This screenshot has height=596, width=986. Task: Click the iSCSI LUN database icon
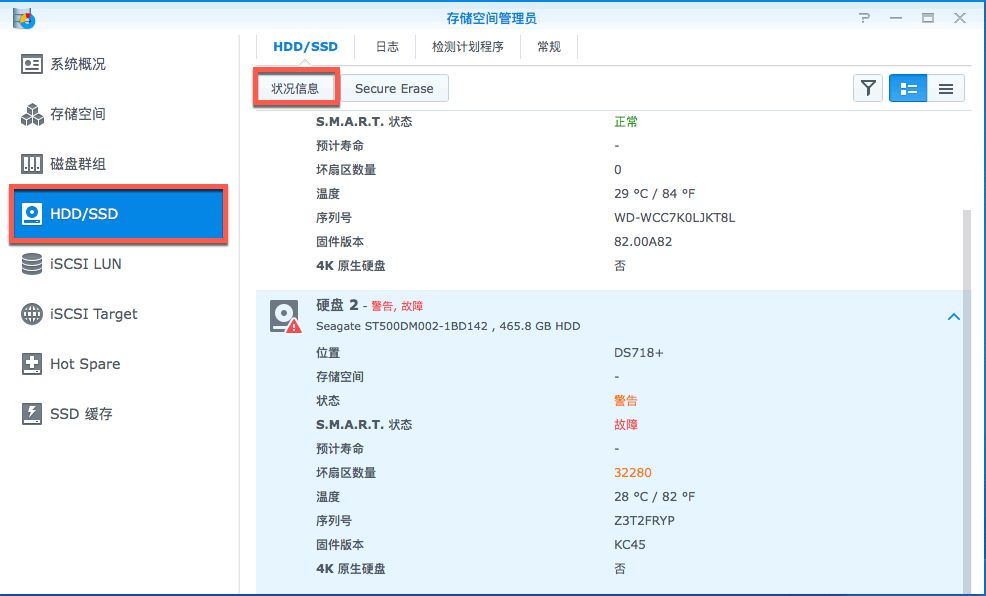pyautogui.click(x=31, y=264)
